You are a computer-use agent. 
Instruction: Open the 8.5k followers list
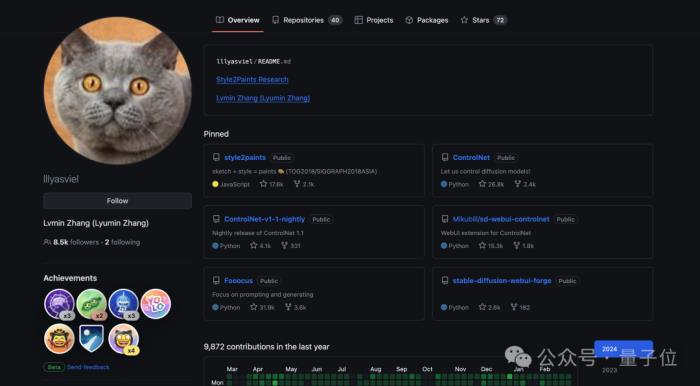click(76, 242)
